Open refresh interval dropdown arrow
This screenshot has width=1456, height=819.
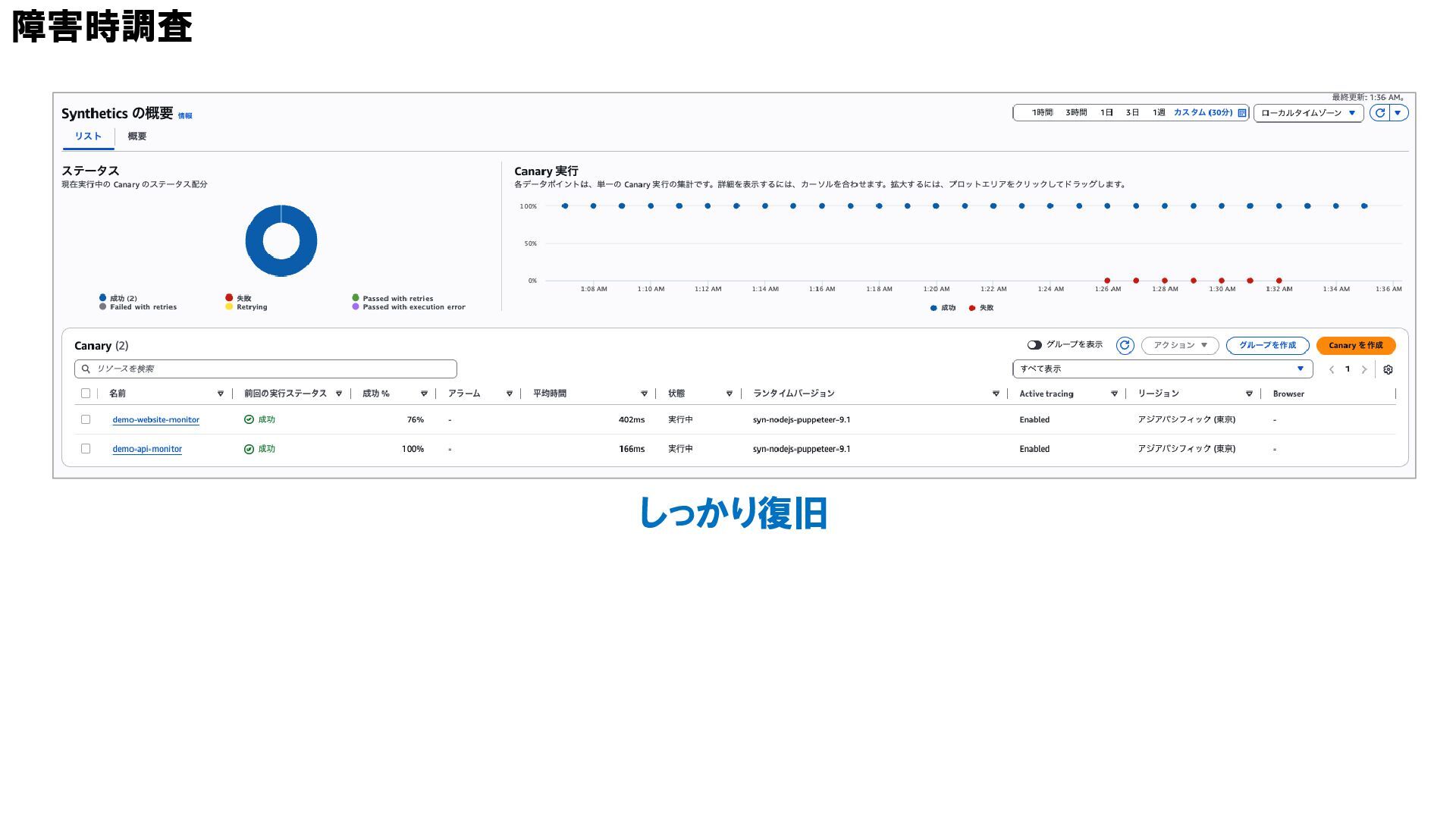pyautogui.click(x=1398, y=113)
